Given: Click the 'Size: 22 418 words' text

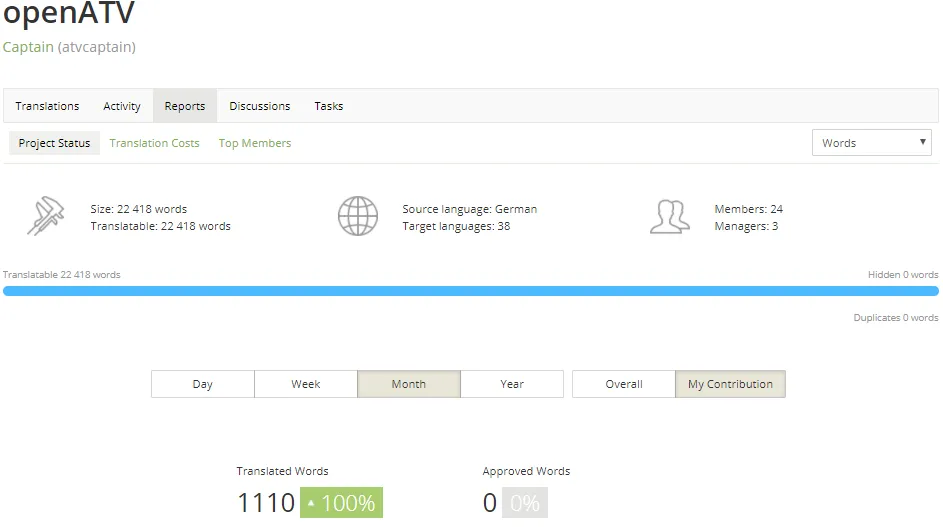Looking at the screenshot, I should click(139, 209).
